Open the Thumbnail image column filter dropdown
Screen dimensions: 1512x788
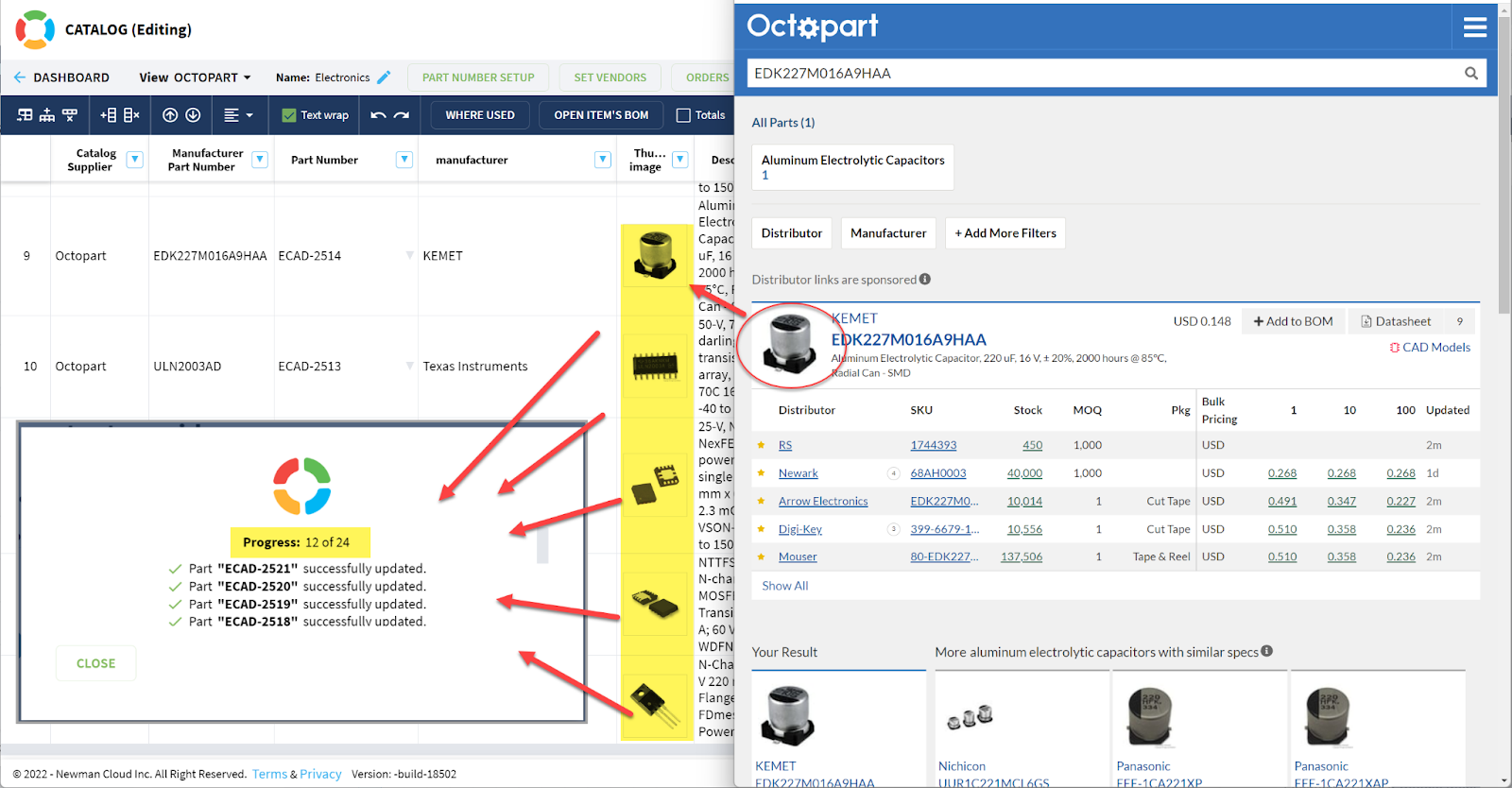pyautogui.click(x=679, y=160)
